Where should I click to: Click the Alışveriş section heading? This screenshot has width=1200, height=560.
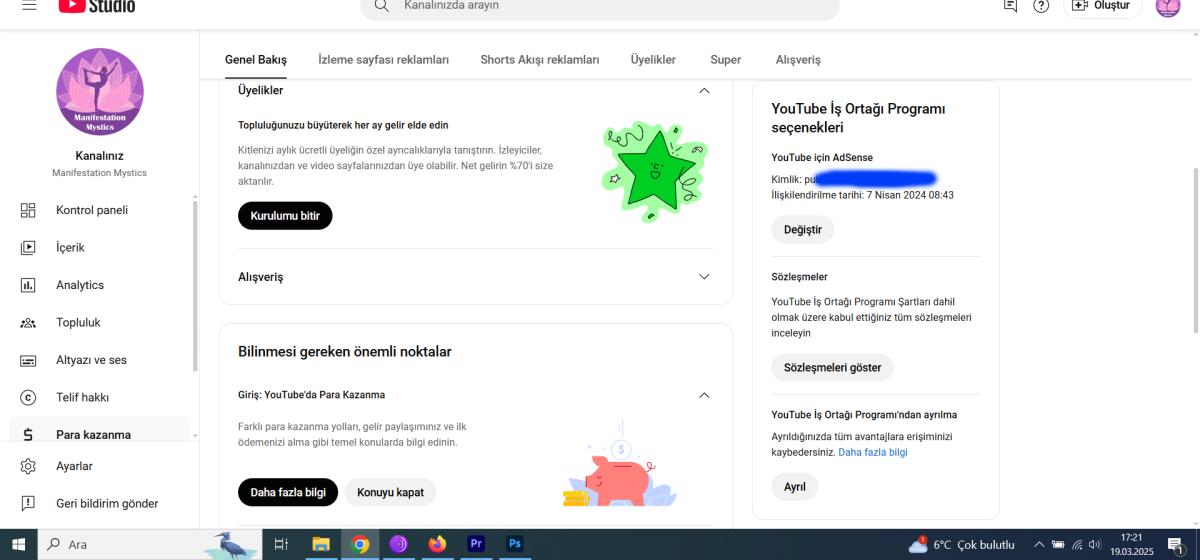tap(260, 277)
